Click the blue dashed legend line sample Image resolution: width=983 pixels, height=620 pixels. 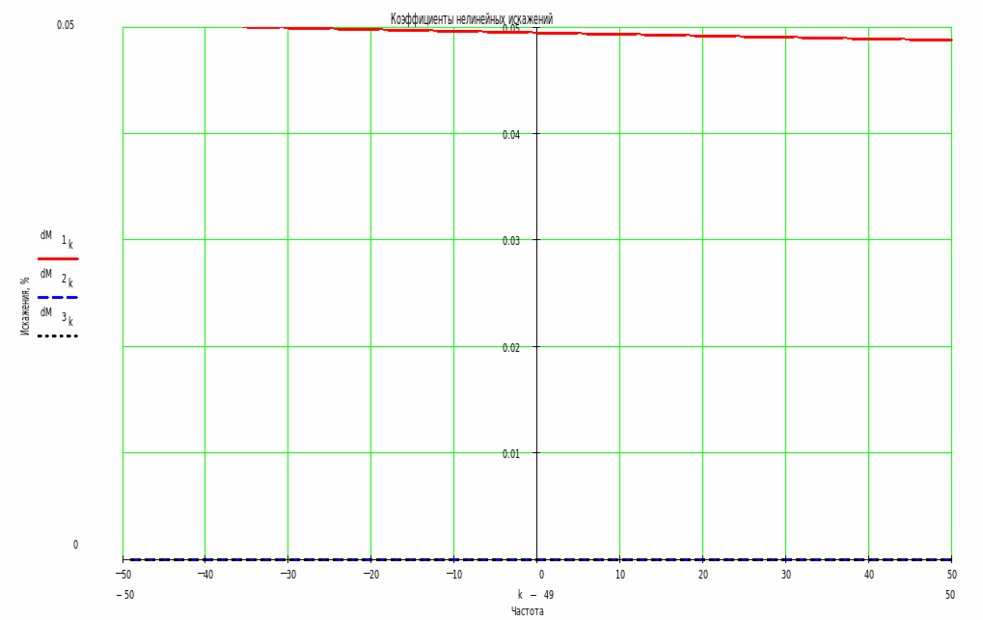pos(58,297)
